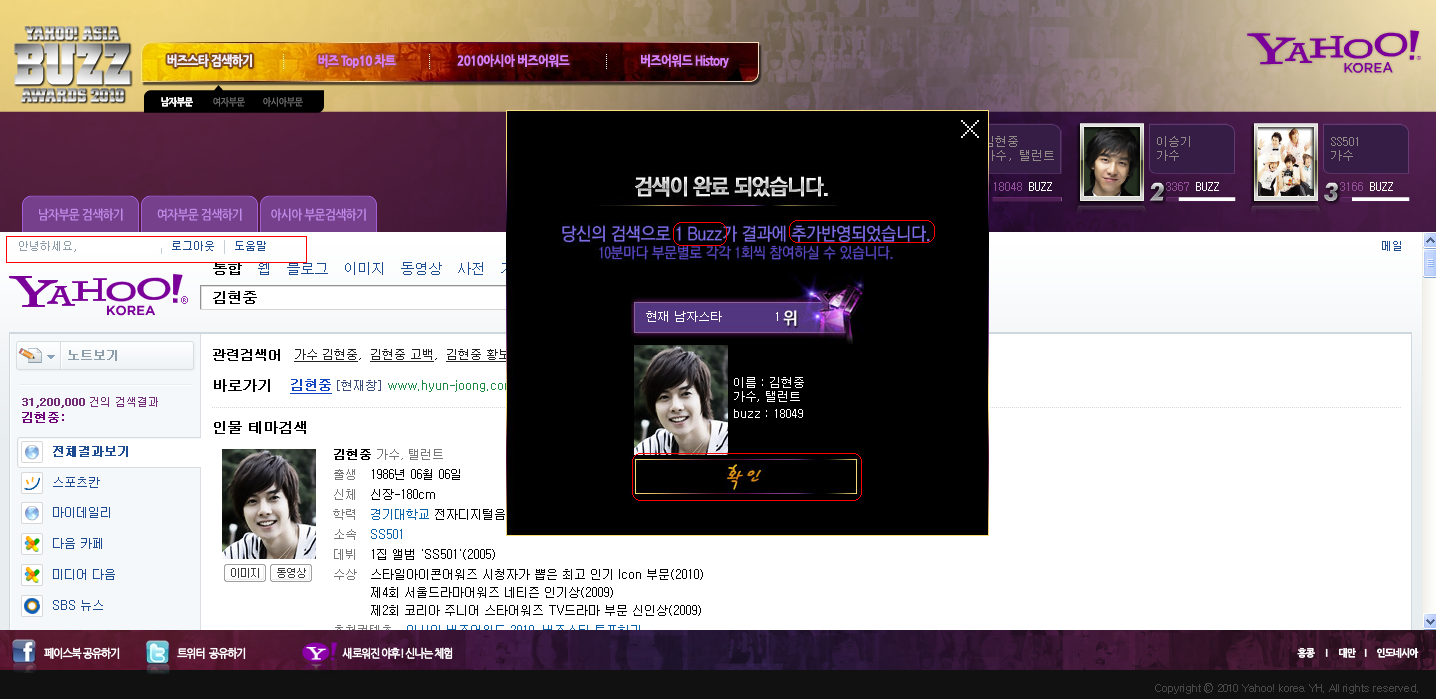Select the 통합 search tab
Viewport: 1436px width, 699px height.
coord(227,268)
